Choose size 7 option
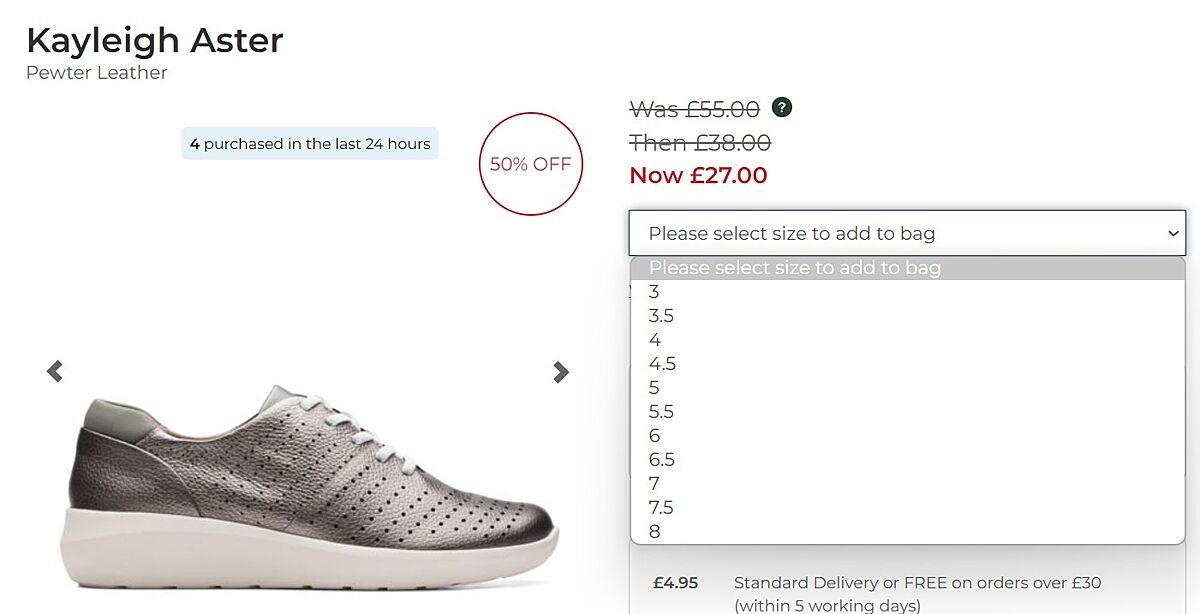This screenshot has height=614, width=1200. (x=654, y=484)
